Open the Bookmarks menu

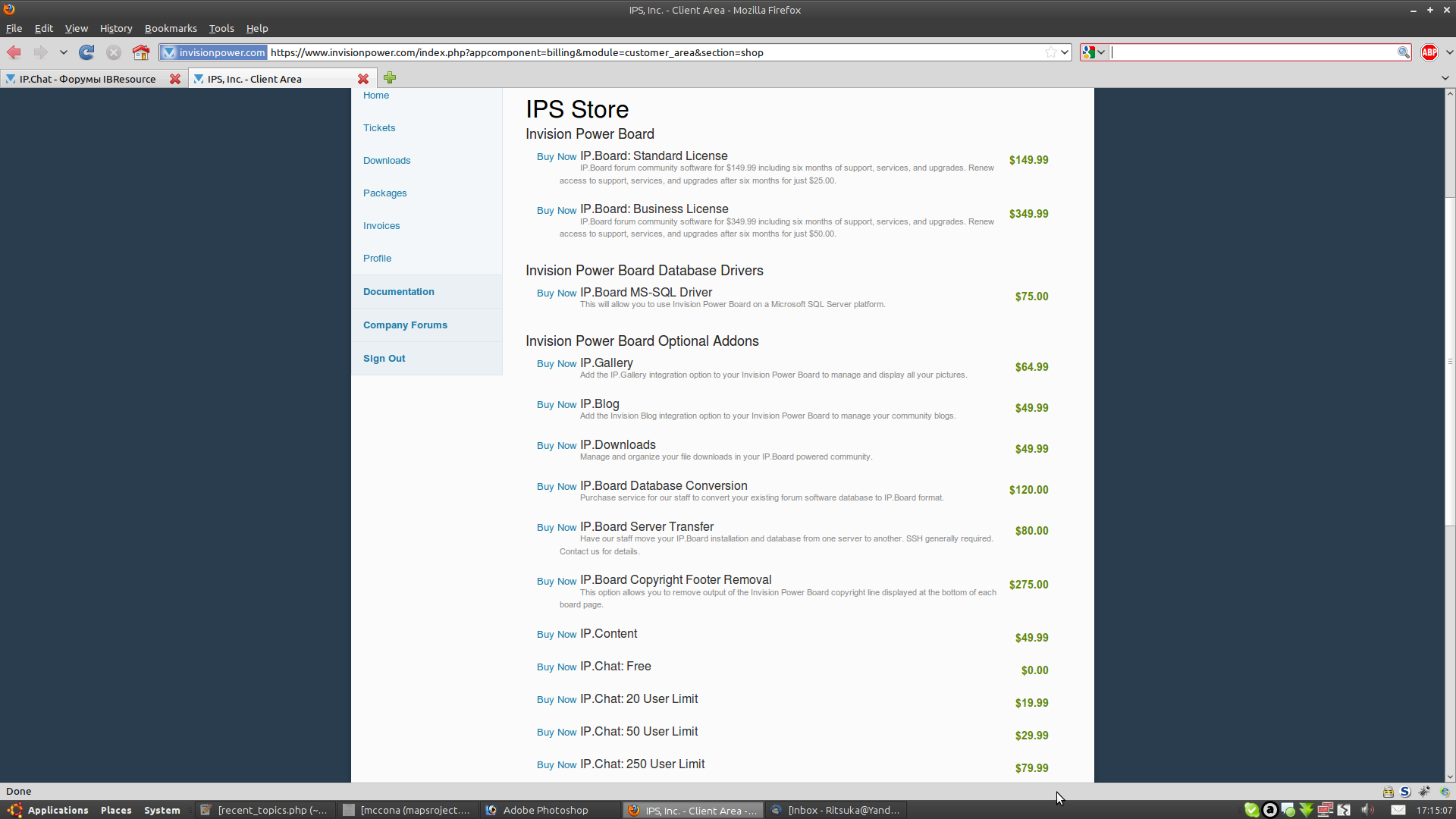coord(171,28)
